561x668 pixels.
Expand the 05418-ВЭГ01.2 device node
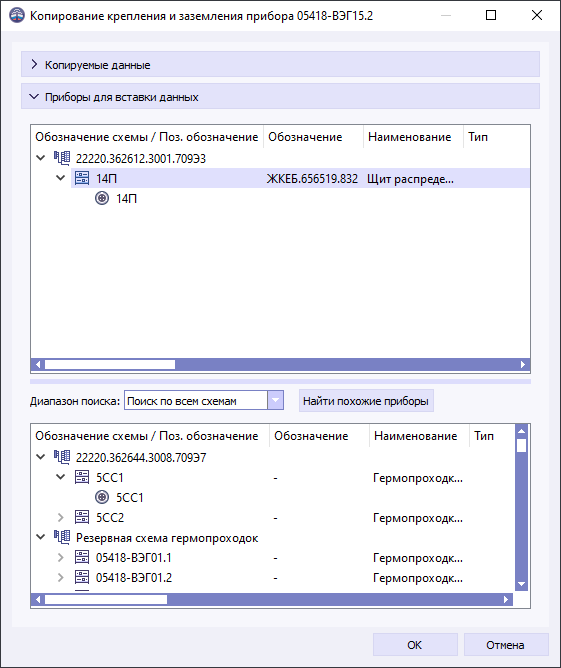[60, 577]
